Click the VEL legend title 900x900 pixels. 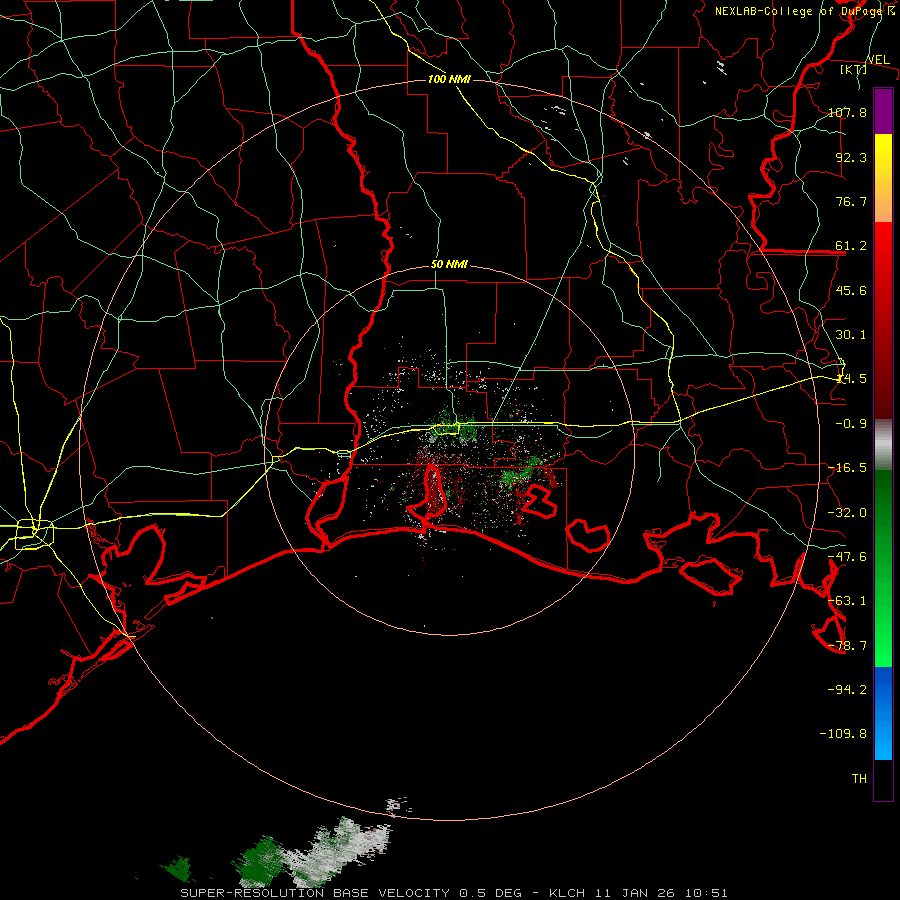click(878, 60)
